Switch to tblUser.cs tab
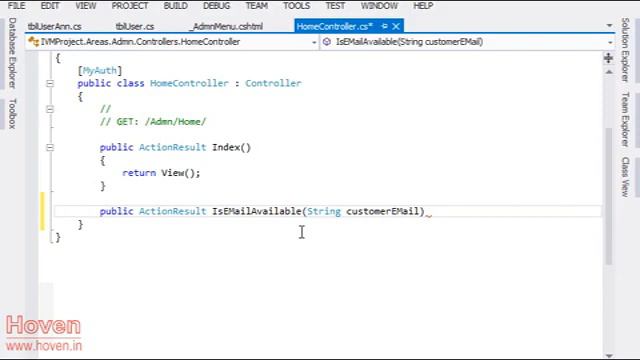This screenshot has width=640, height=360. click(x=135, y=27)
